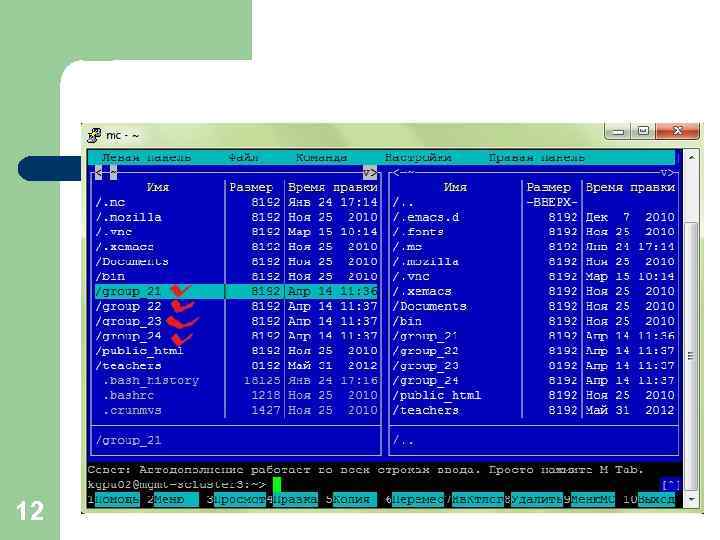Screen dimensions: 720x540
Task: Minimize the mc terminal window
Action: [x=619, y=131]
